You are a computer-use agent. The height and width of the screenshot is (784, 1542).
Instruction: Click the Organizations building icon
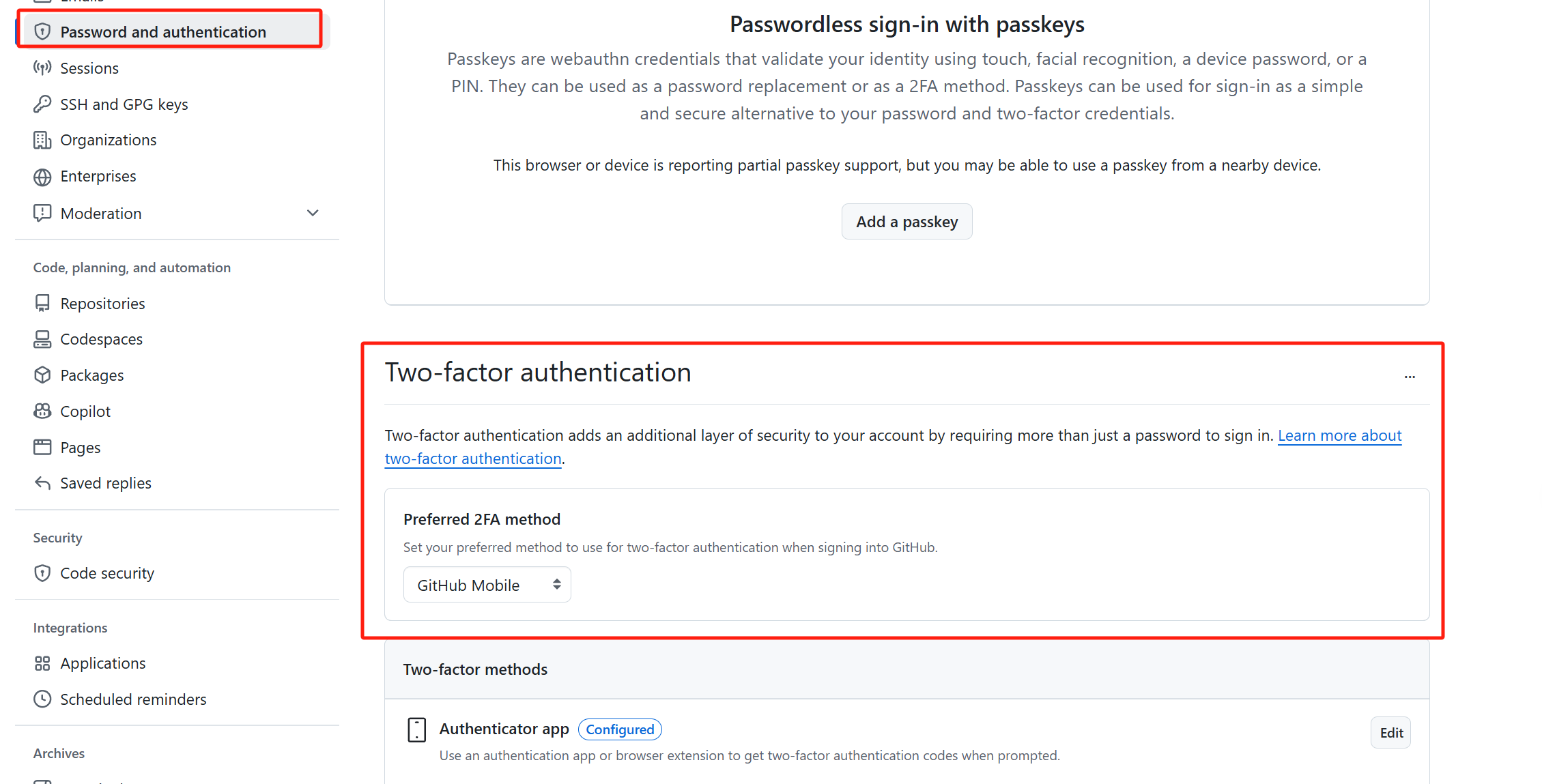point(42,140)
